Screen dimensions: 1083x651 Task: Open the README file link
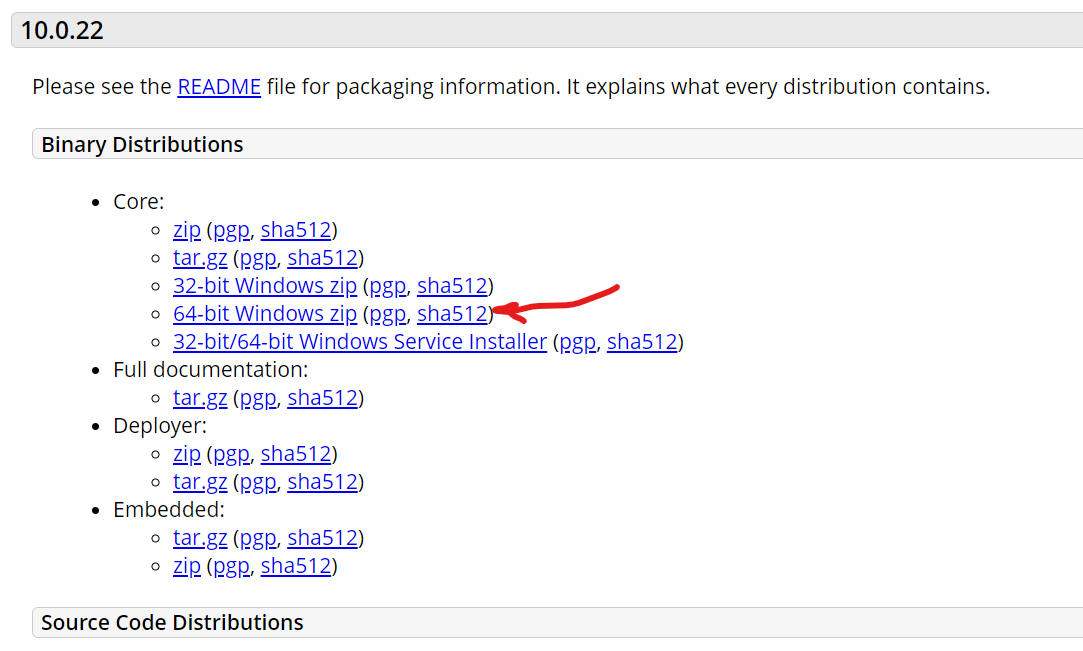click(218, 87)
